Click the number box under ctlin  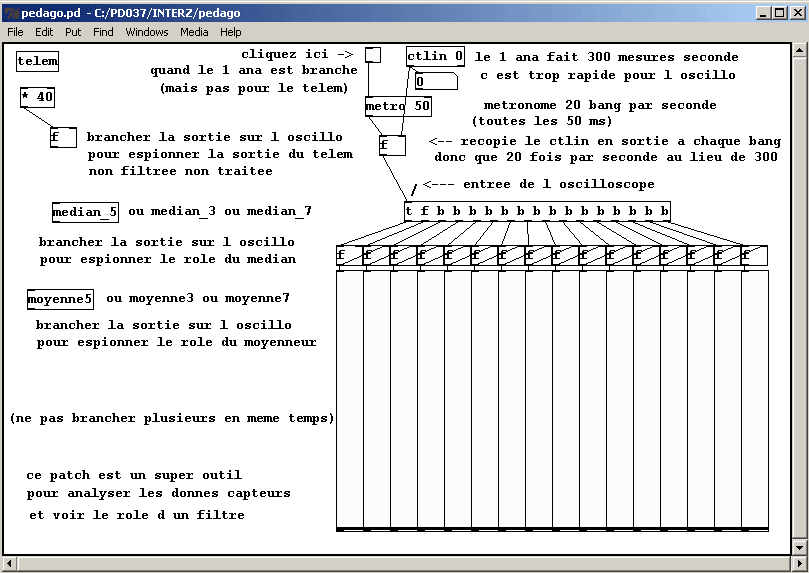[435, 82]
